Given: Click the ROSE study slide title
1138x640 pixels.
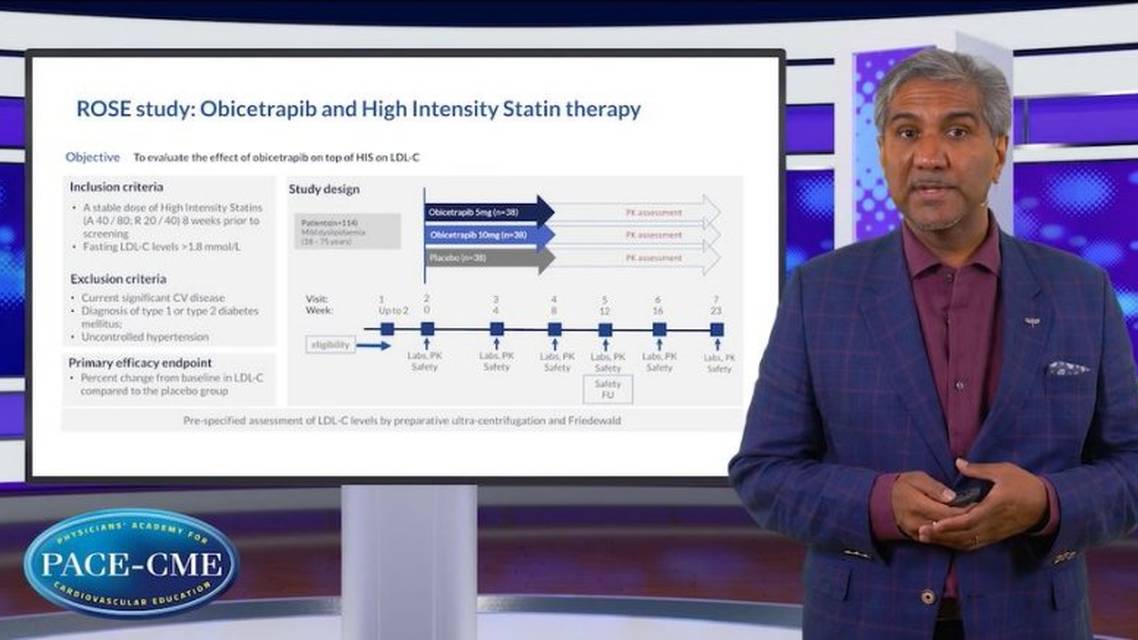Looking at the screenshot, I should pyautogui.click(x=358, y=109).
